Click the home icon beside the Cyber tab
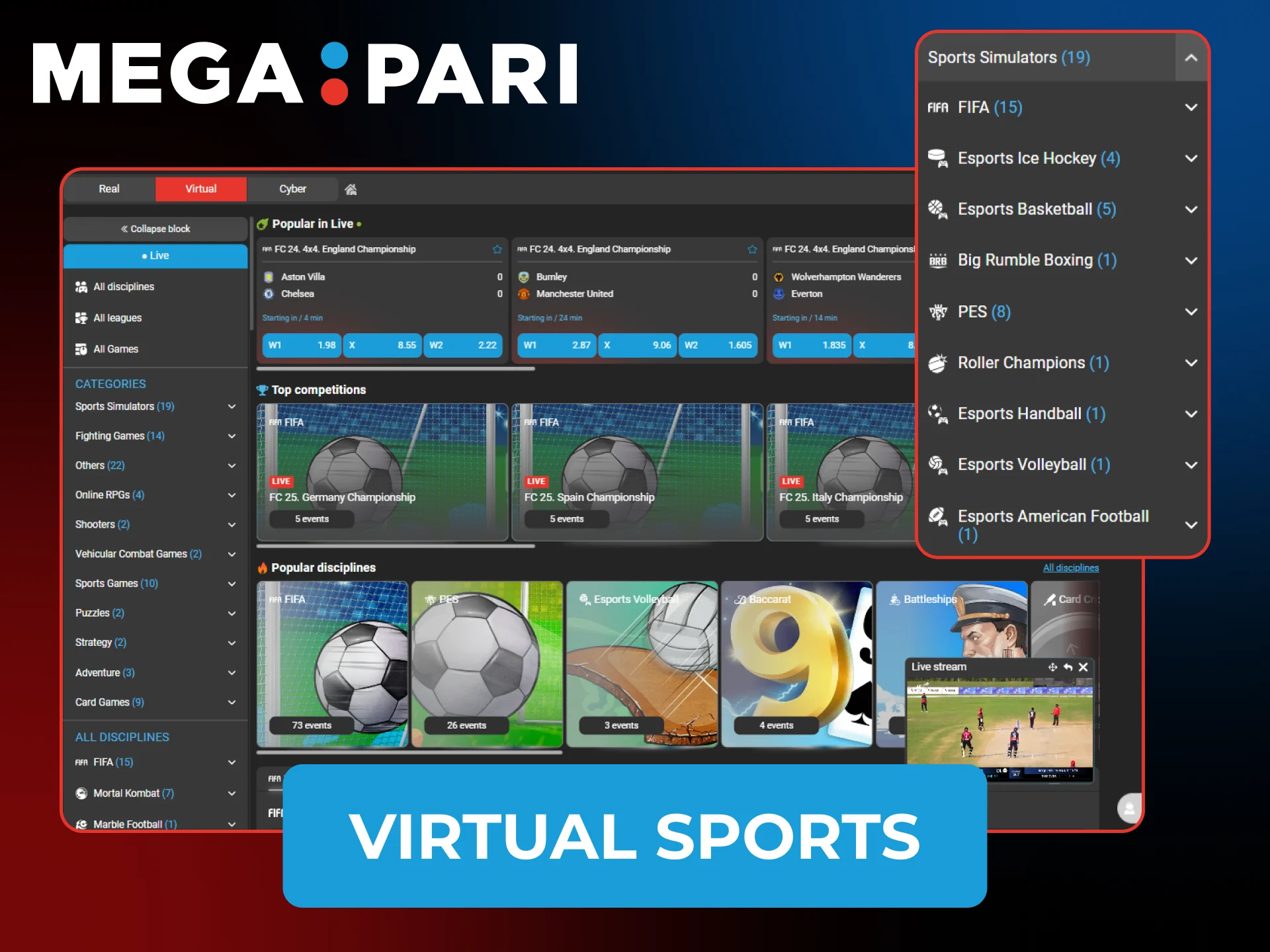 [x=351, y=189]
